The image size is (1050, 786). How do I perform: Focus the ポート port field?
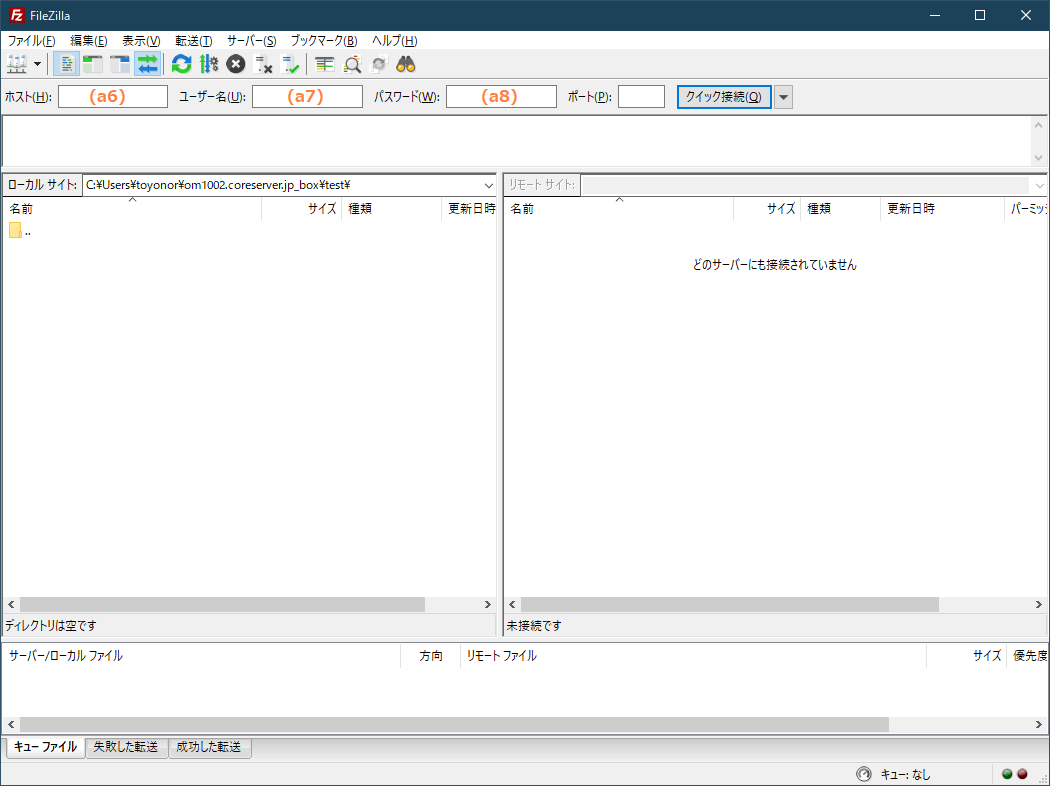(642, 96)
